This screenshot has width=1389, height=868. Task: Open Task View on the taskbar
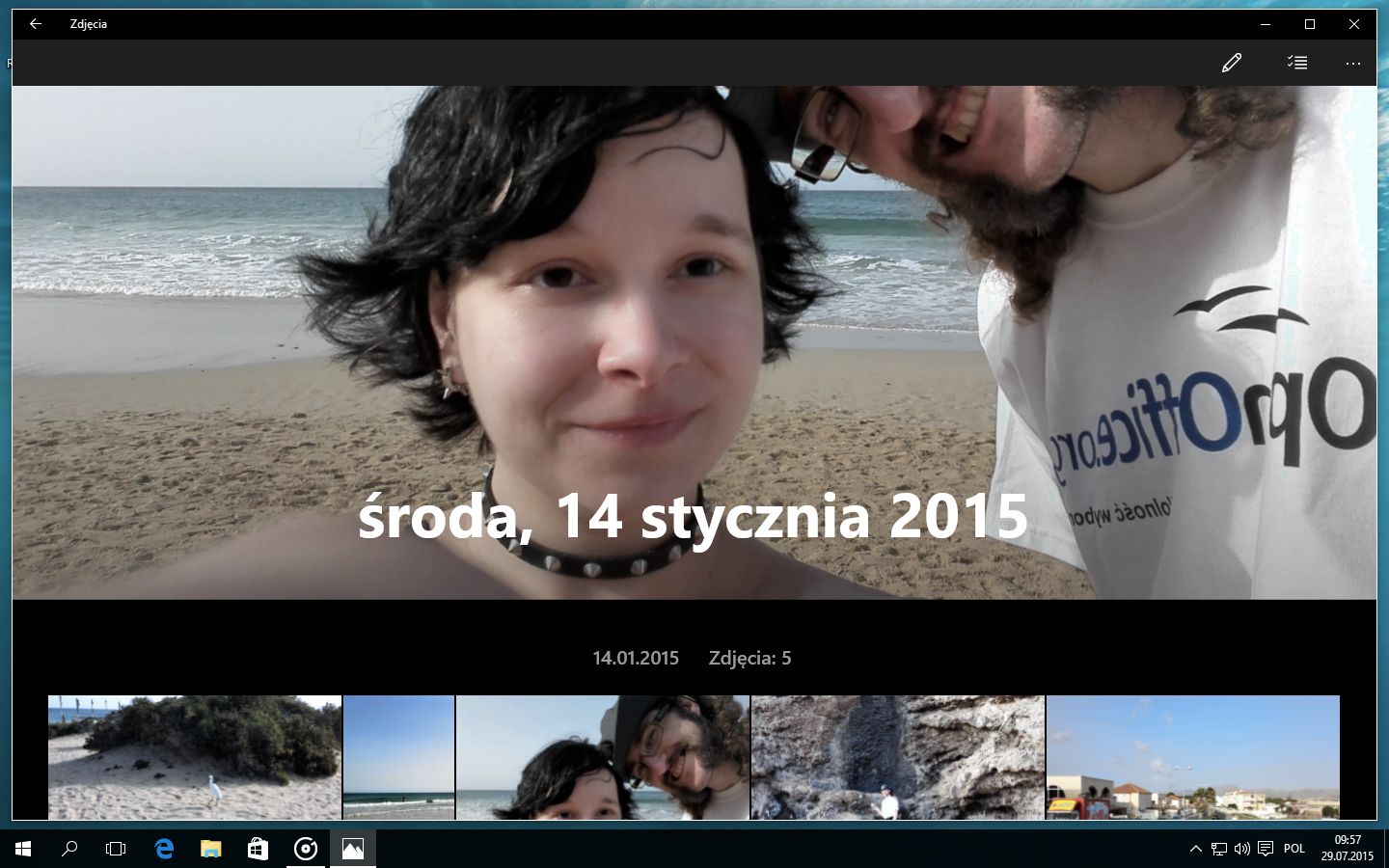pos(116,849)
